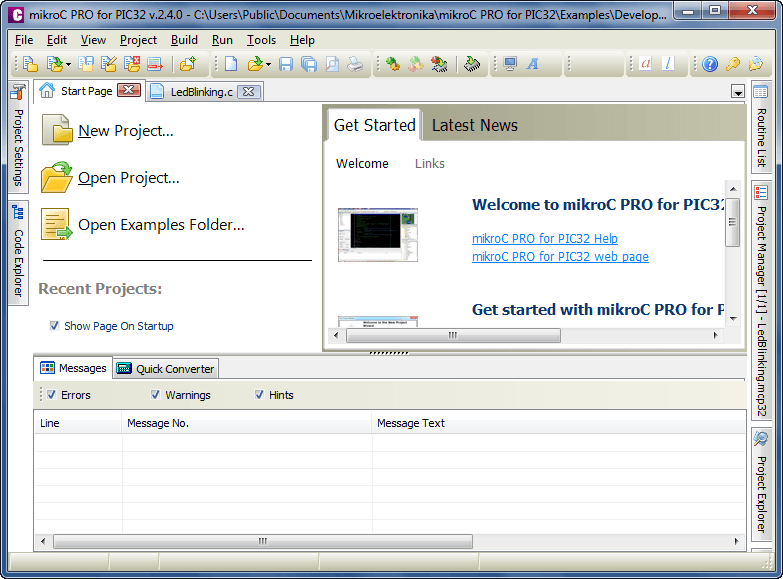Create a new file with toolbar icon

(231, 64)
